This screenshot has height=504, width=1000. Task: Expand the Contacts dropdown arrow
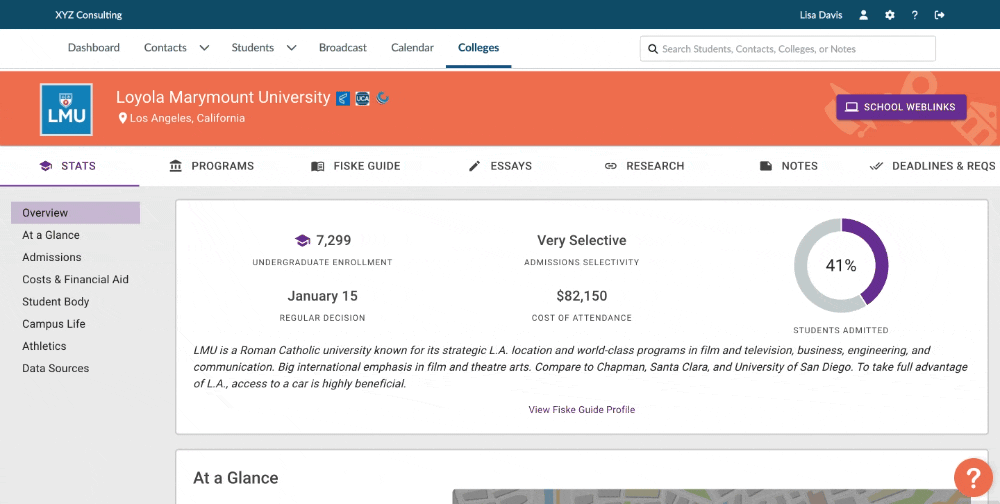tap(204, 48)
